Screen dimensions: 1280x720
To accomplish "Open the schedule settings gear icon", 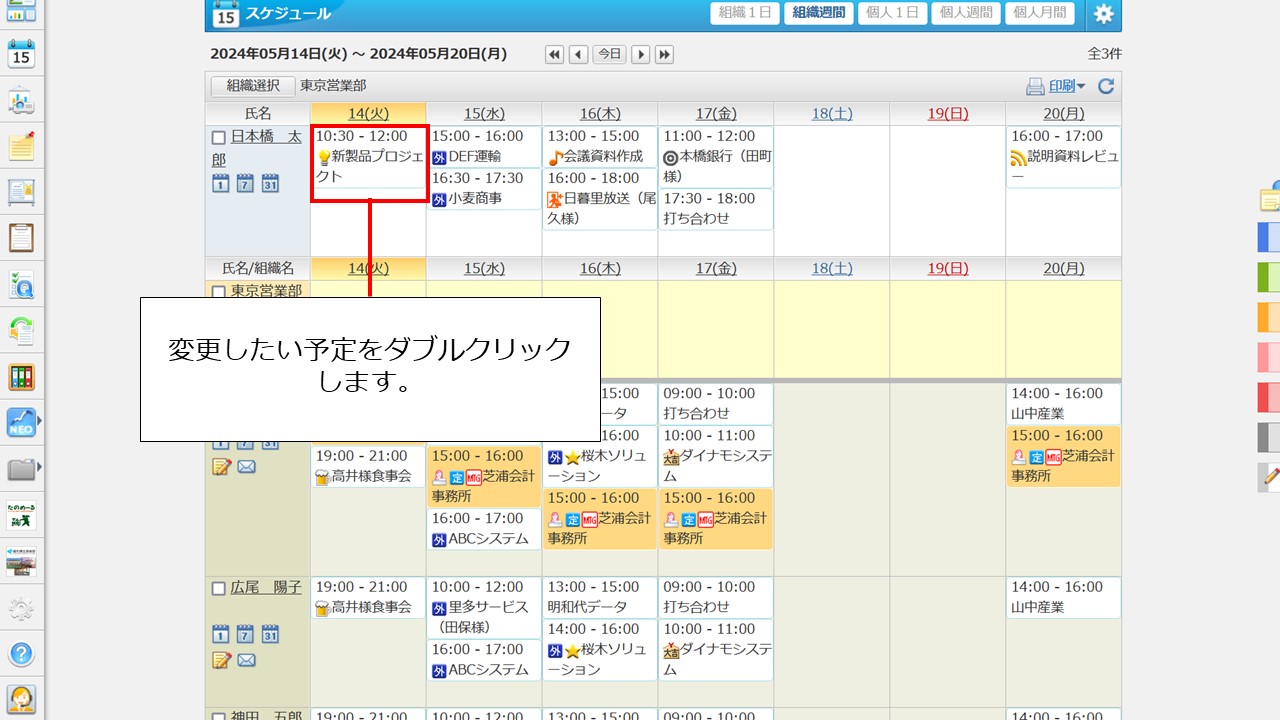I will pyautogui.click(x=1103, y=14).
